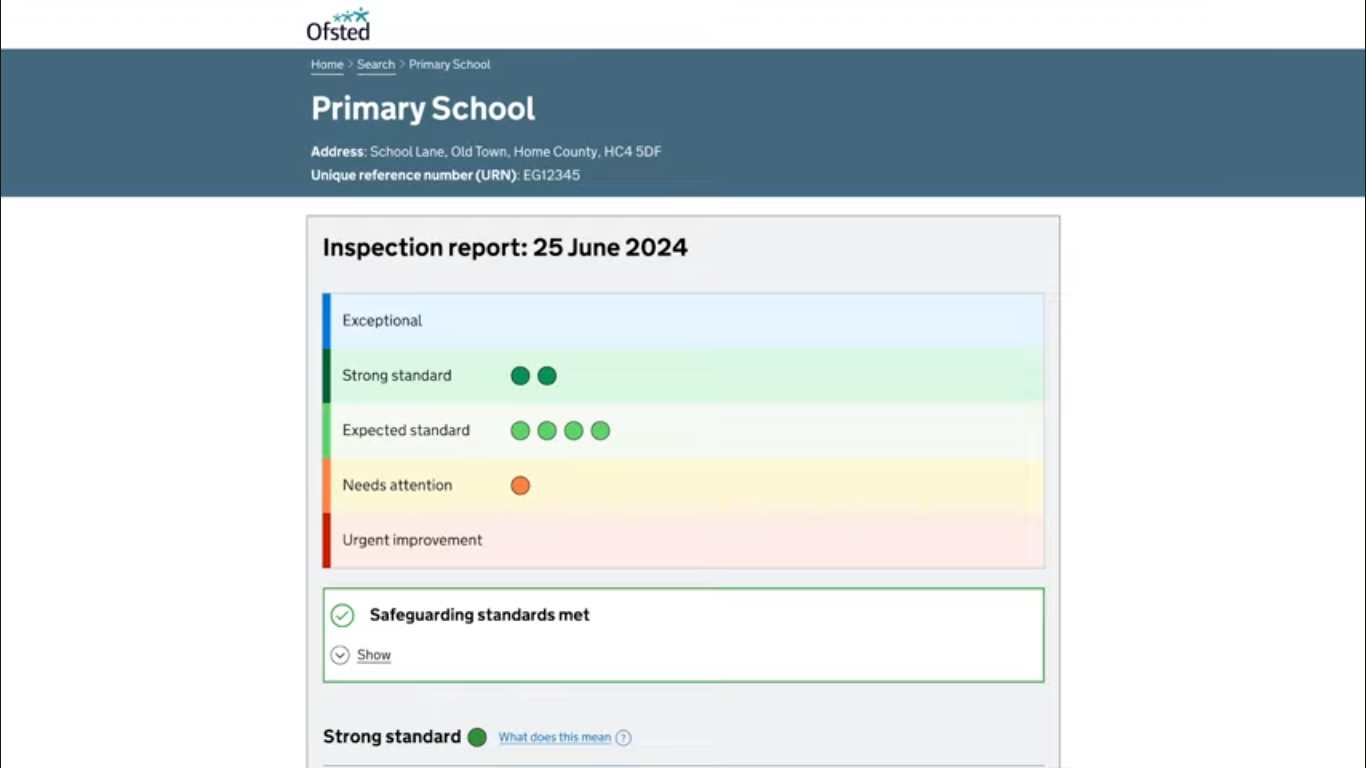
Task: Click the first Strong standard dot
Action: tap(520, 376)
